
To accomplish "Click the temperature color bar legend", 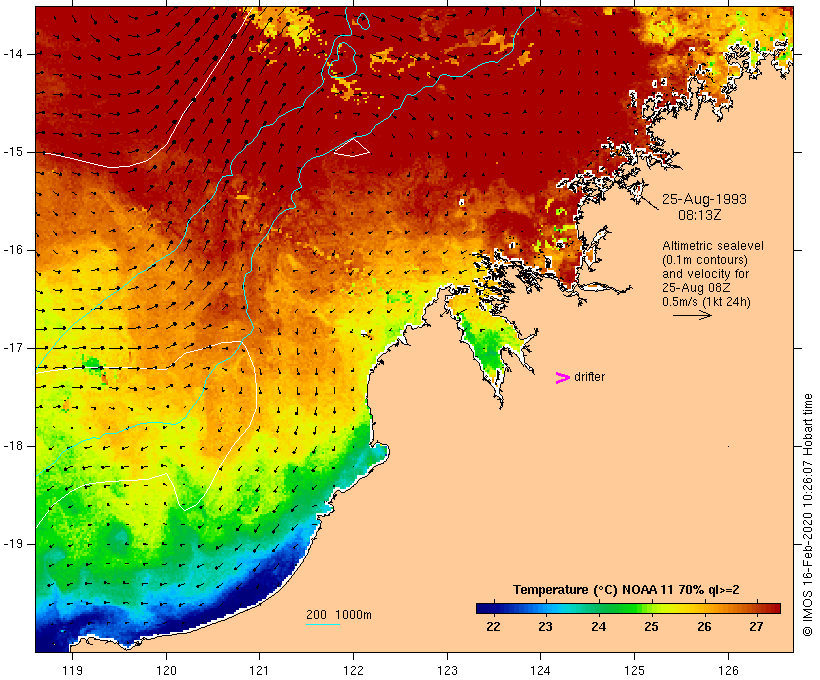I will pos(628,608).
